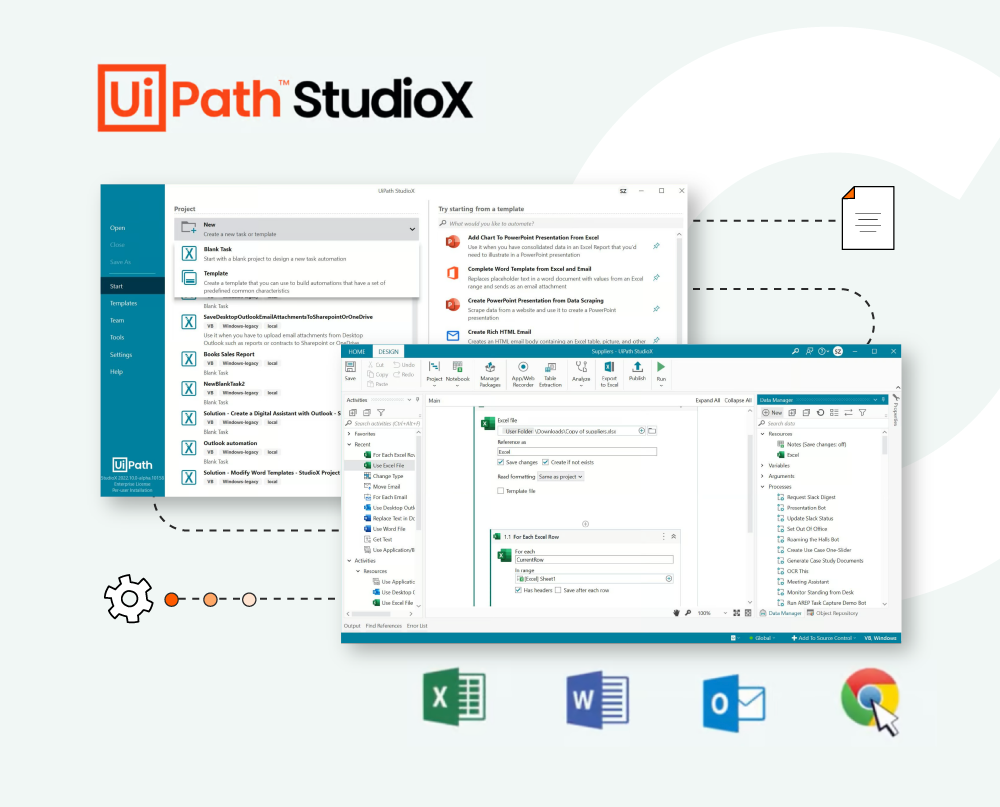Browse for Excel file with folder icon
Image resolution: width=1000 pixels, height=807 pixels.
click(x=652, y=431)
